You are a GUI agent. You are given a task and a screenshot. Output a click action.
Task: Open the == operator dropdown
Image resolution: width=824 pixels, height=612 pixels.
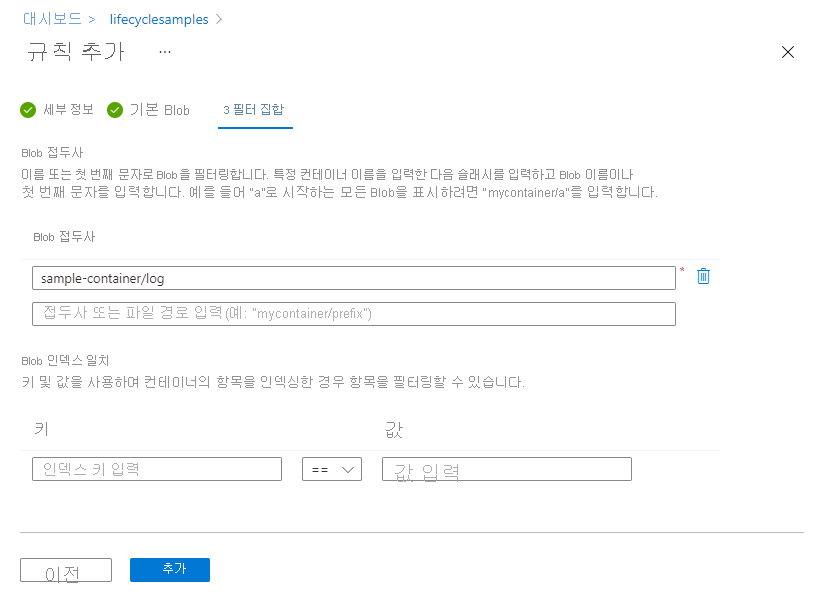tap(331, 468)
